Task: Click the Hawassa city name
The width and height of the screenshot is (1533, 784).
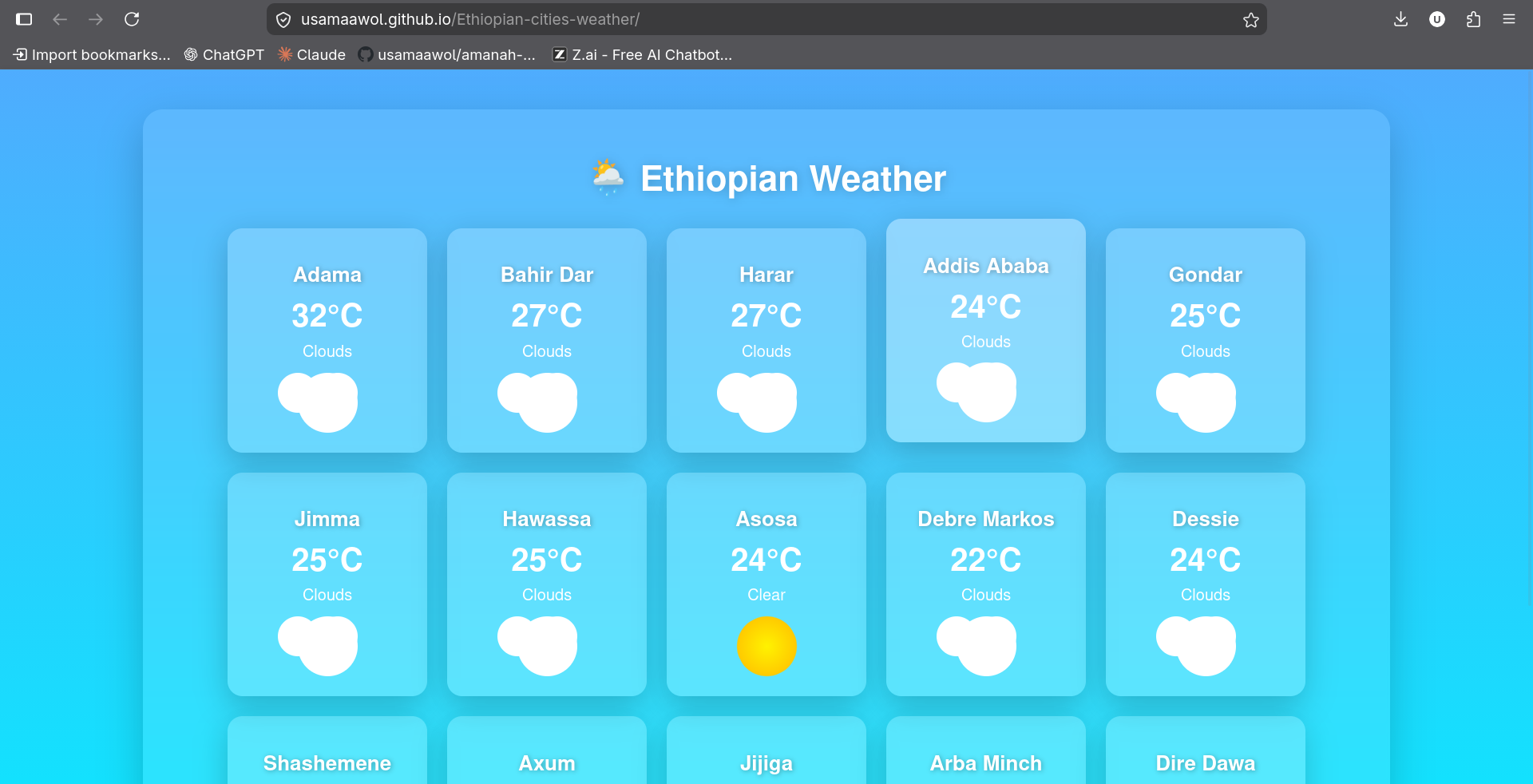Action: (x=547, y=519)
